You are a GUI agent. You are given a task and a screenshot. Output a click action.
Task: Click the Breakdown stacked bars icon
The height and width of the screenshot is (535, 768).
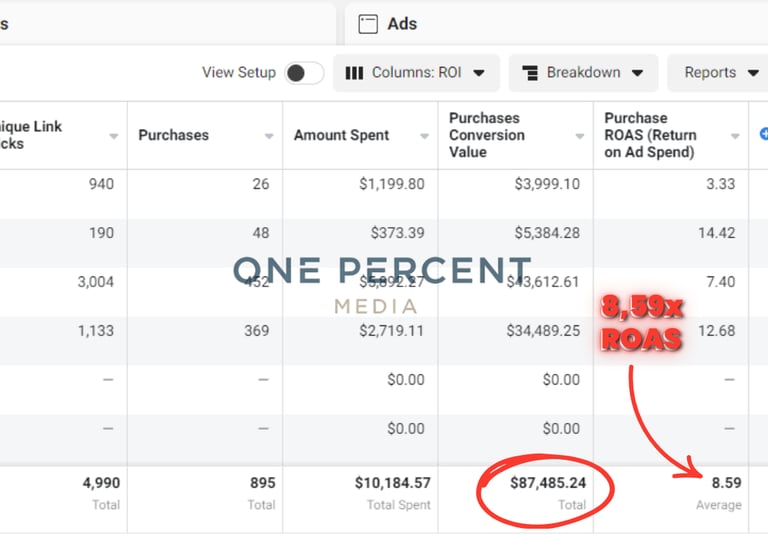(x=531, y=73)
